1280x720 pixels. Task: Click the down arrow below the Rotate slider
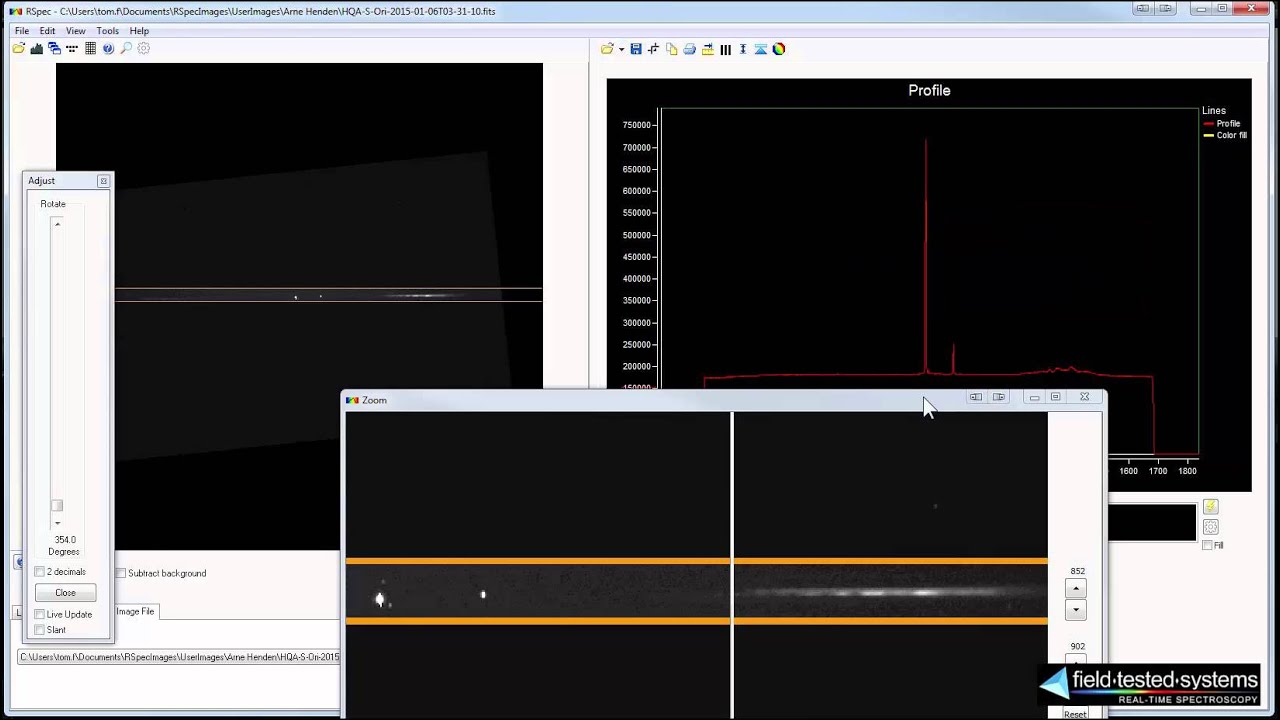click(57, 523)
